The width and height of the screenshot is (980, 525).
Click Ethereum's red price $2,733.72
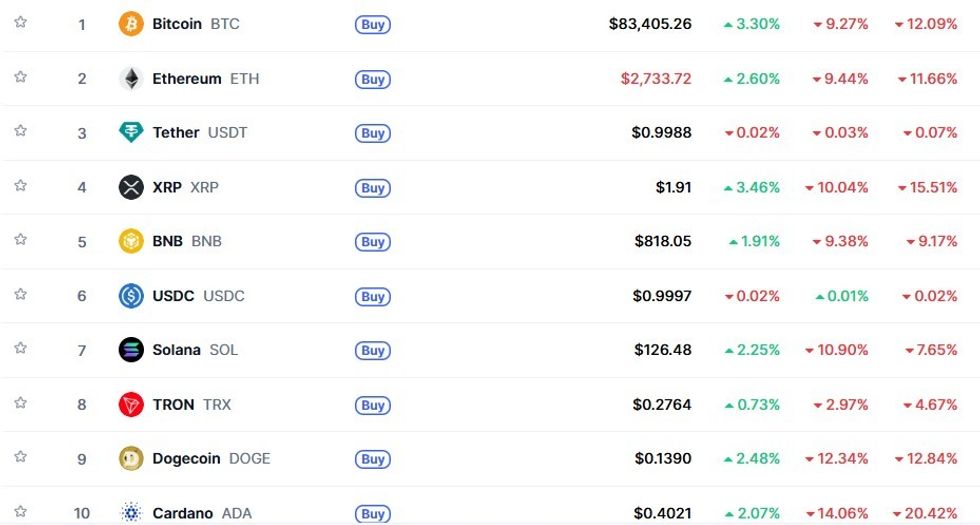point(655,79)
